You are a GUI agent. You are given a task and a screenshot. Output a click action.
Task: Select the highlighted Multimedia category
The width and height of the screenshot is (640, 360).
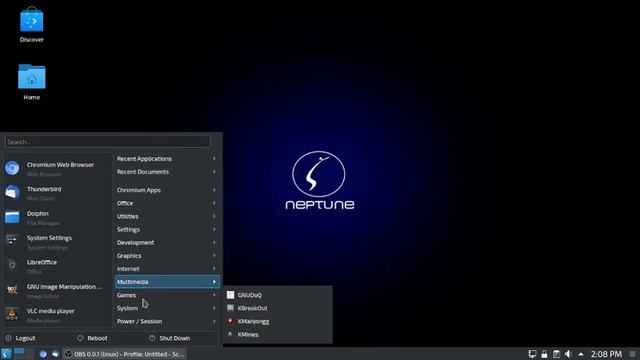pos(167,282)
